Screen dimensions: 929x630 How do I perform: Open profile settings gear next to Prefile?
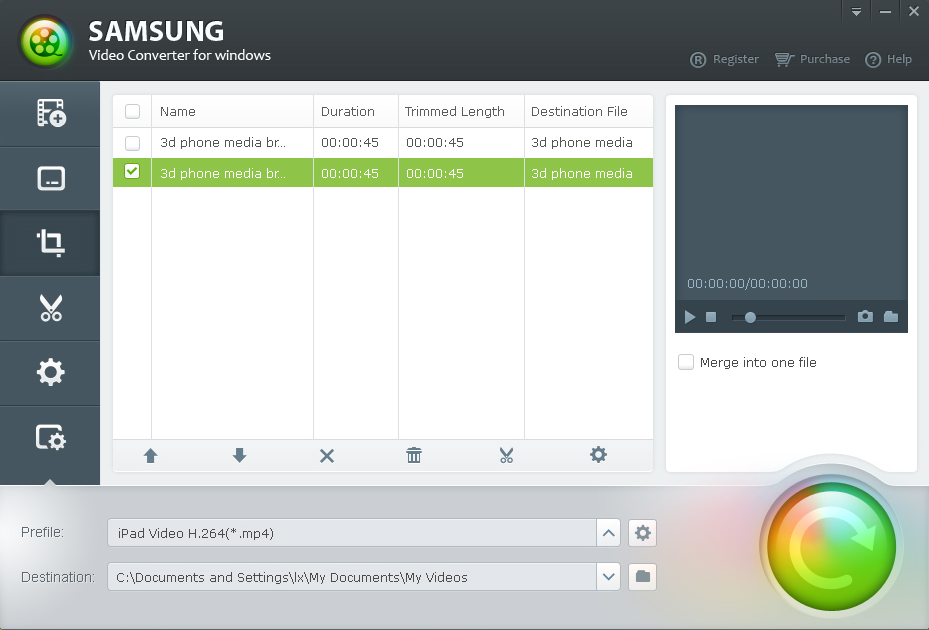pos(642,533)
